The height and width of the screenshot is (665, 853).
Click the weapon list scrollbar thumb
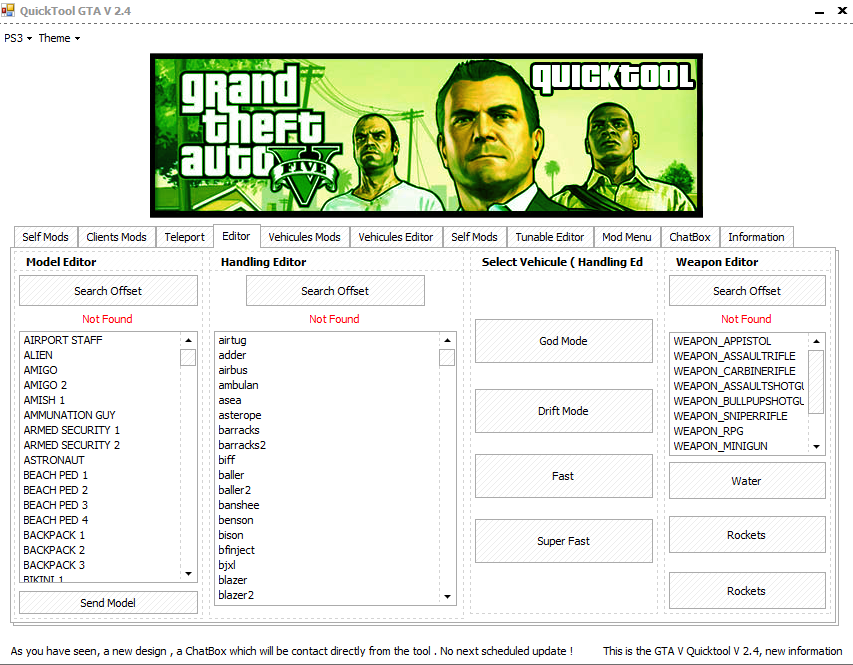point(816,382)
